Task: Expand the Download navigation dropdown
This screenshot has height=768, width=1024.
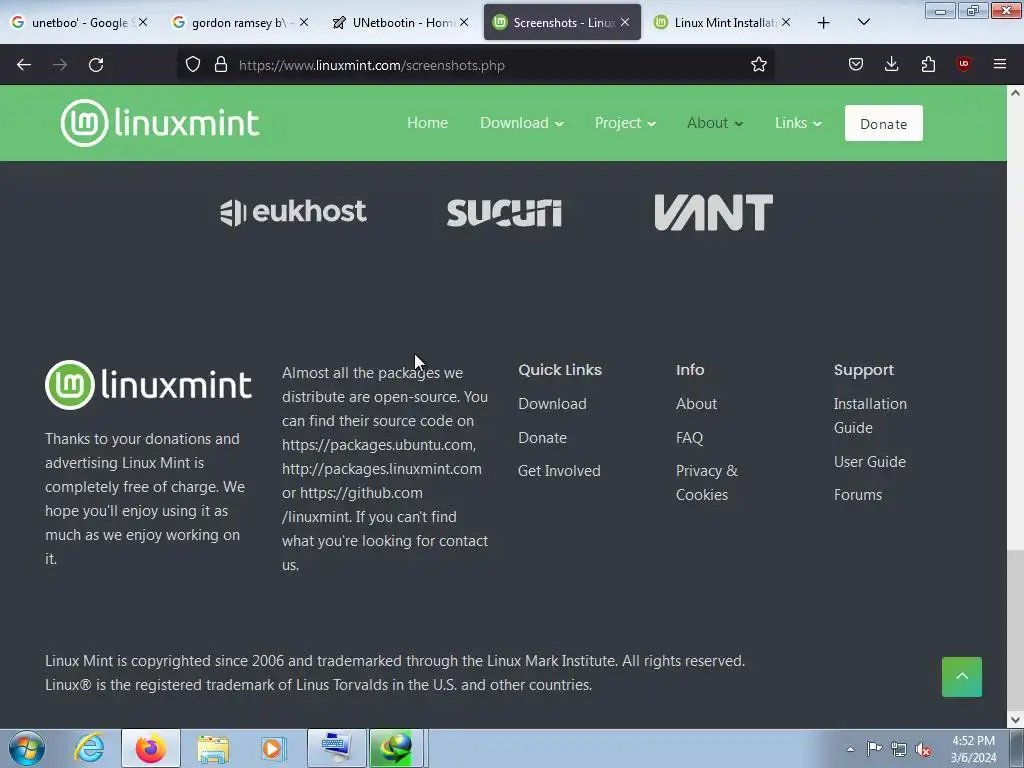Action: tap(521, 123)
